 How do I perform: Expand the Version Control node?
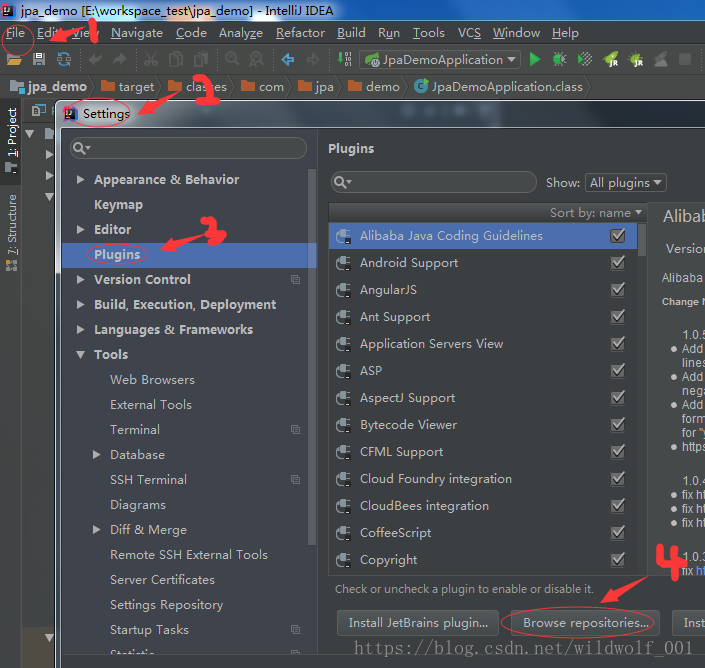pyautogui.click(x=80, y=279)
